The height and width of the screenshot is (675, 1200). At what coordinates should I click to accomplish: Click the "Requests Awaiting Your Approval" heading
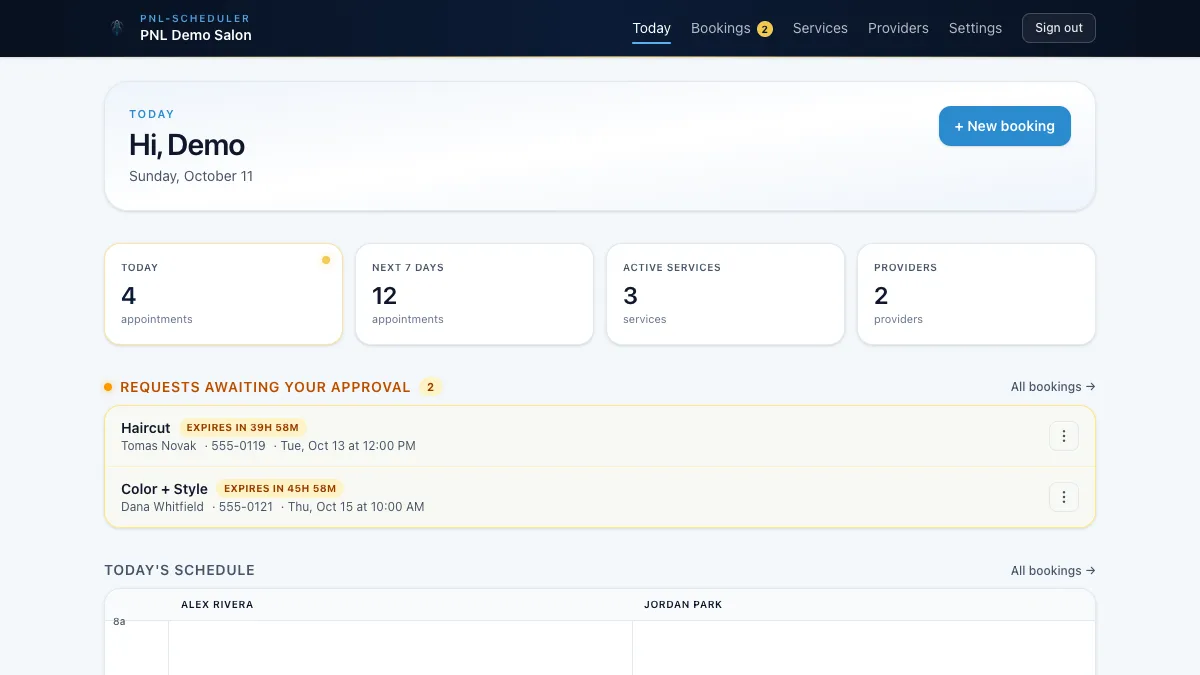coord(265,387)
